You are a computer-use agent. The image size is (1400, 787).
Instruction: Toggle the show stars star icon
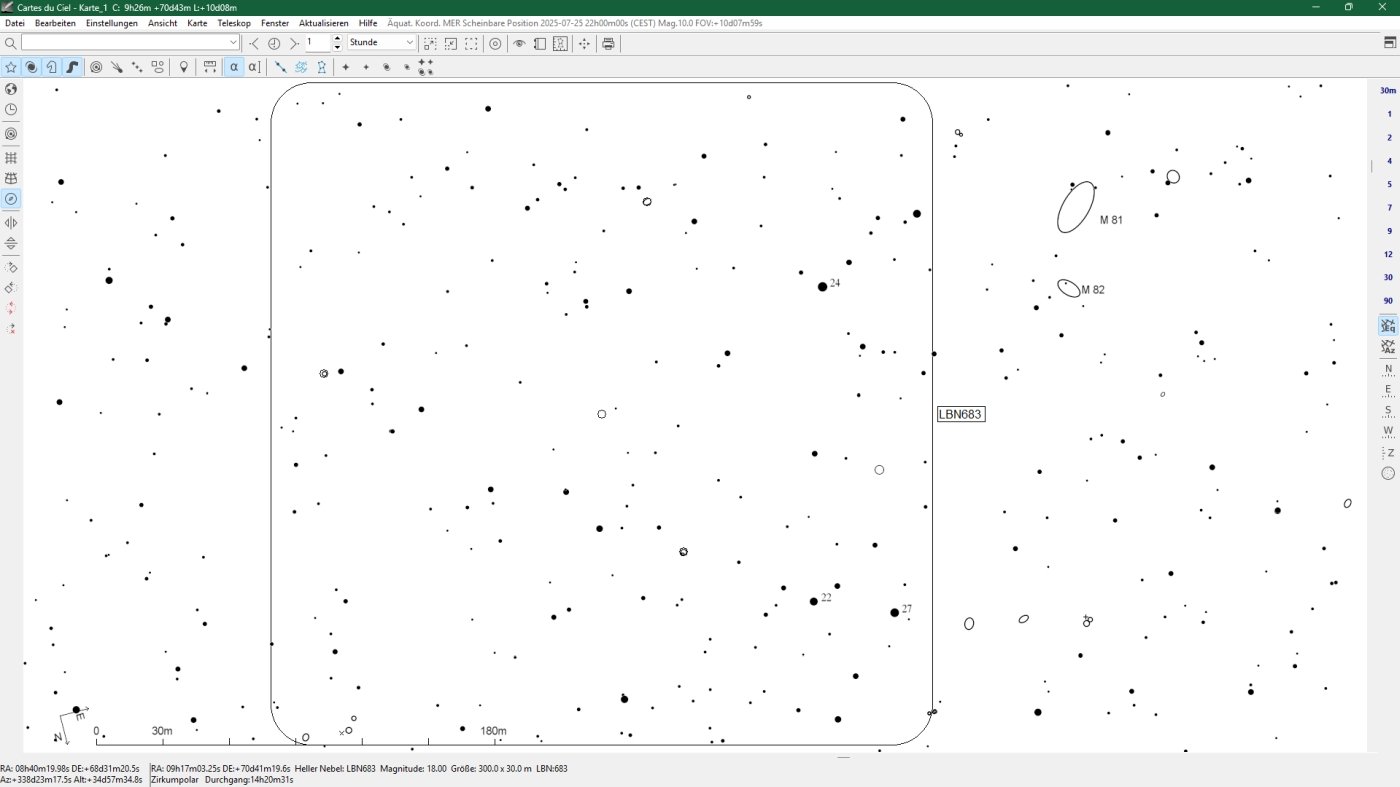[x=11, y=67]
